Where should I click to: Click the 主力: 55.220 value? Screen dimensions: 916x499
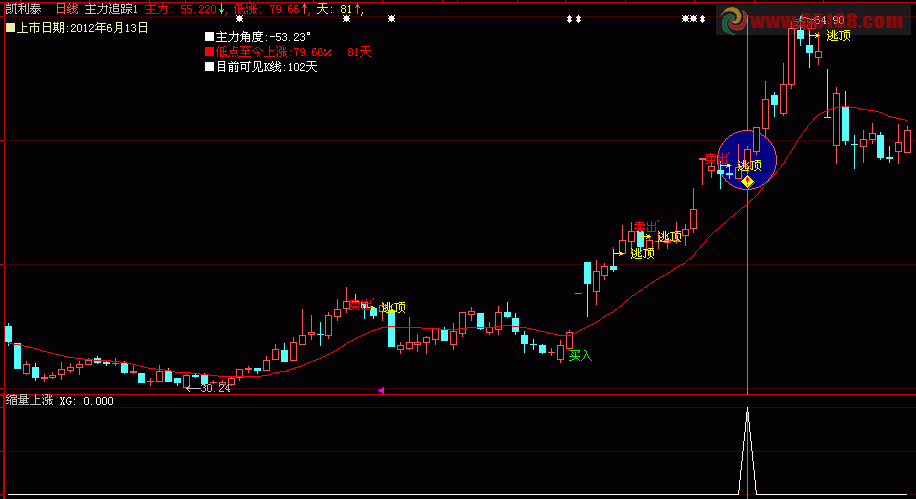tap(184, 9)
